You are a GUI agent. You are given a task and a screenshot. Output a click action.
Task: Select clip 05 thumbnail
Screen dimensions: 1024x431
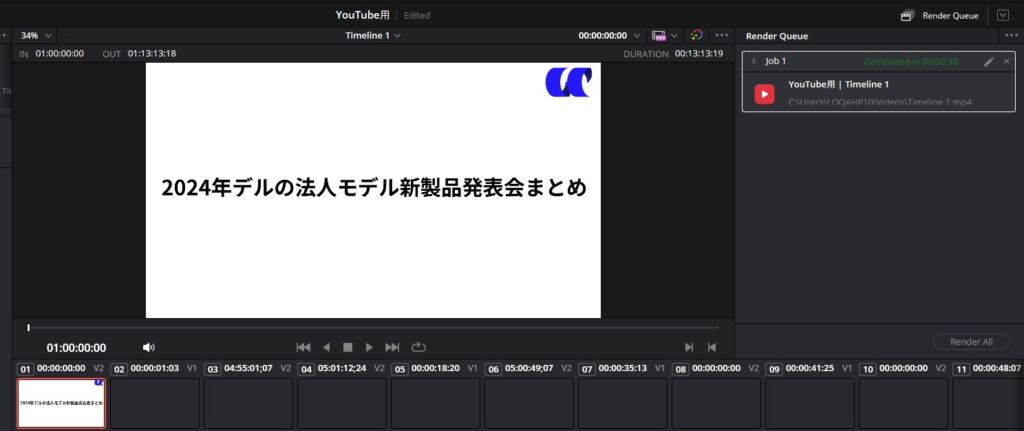point(436,403)
